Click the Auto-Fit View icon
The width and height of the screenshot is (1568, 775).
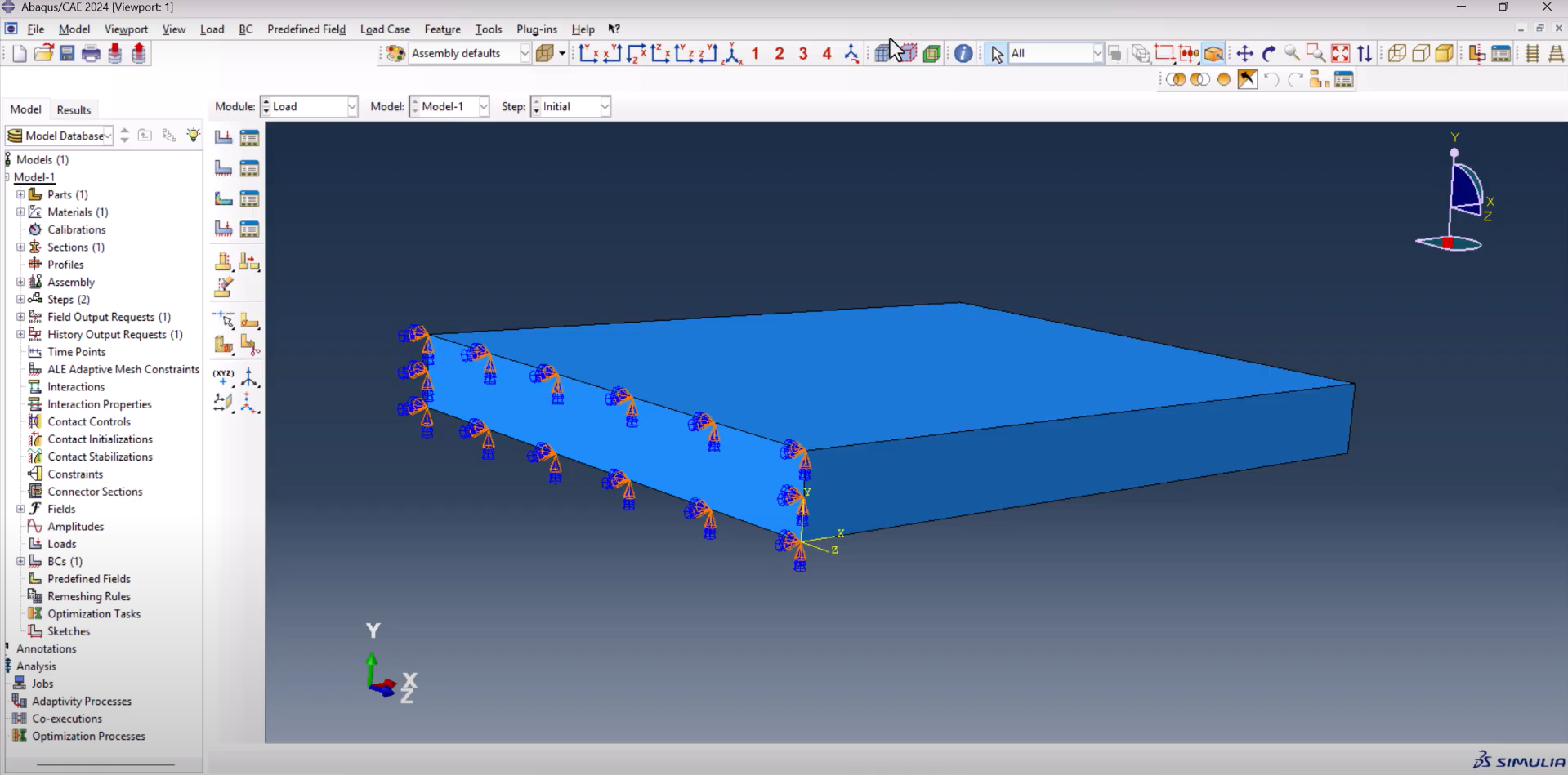[x=1341, y=54]
